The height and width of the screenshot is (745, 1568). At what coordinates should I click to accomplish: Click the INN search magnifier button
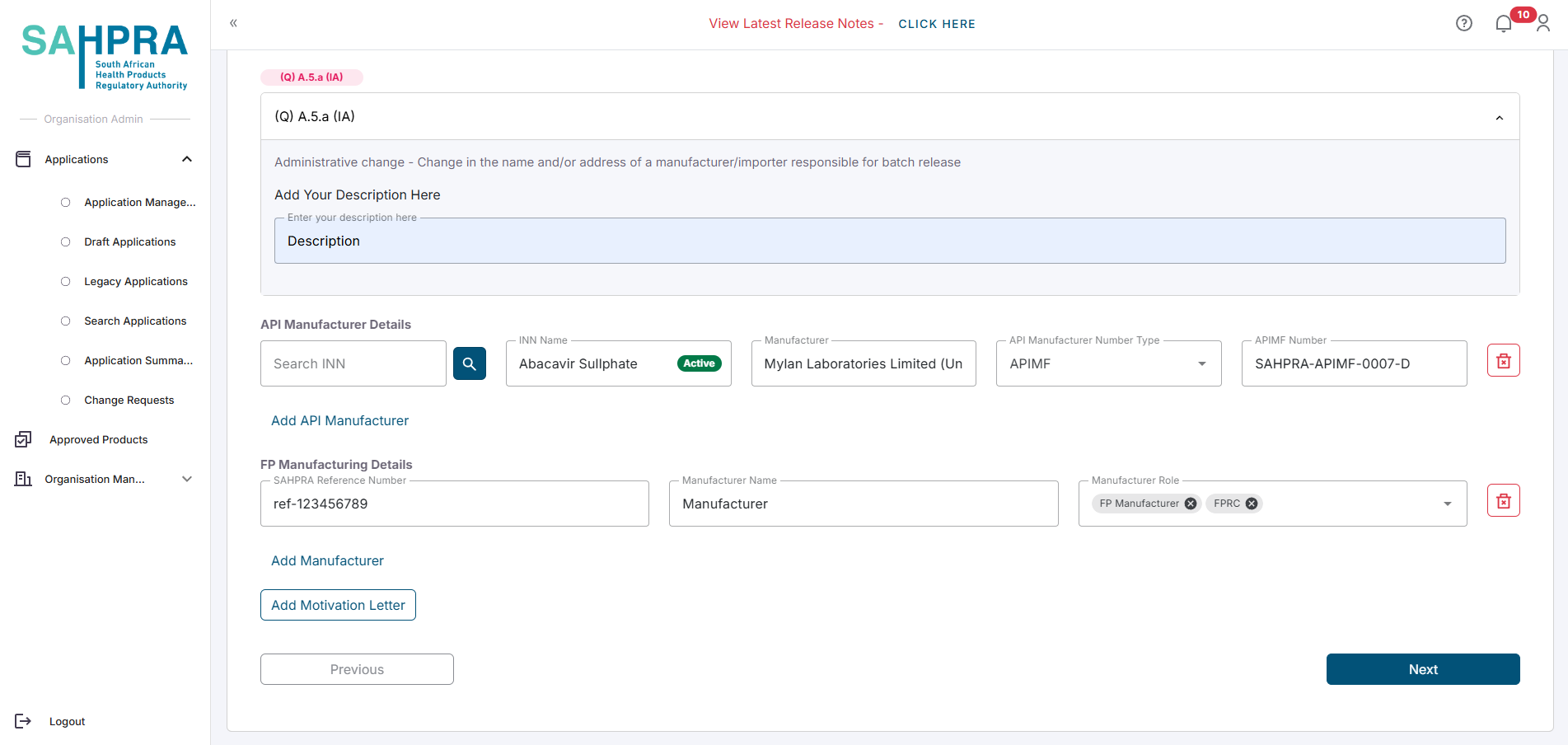coord(469,363)
